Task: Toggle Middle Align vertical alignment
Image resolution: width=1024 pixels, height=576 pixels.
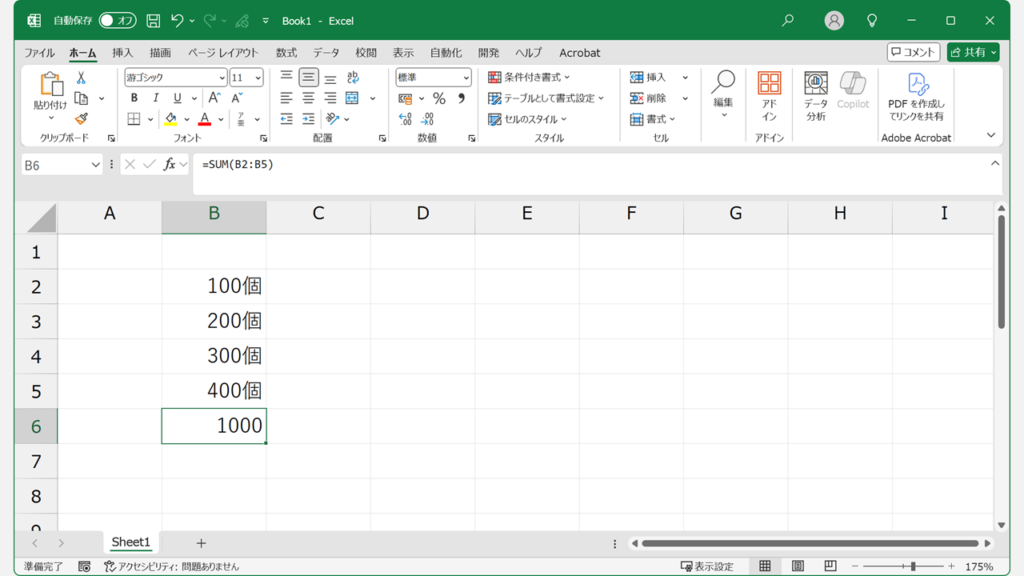Action: click(x=308, y=77)
